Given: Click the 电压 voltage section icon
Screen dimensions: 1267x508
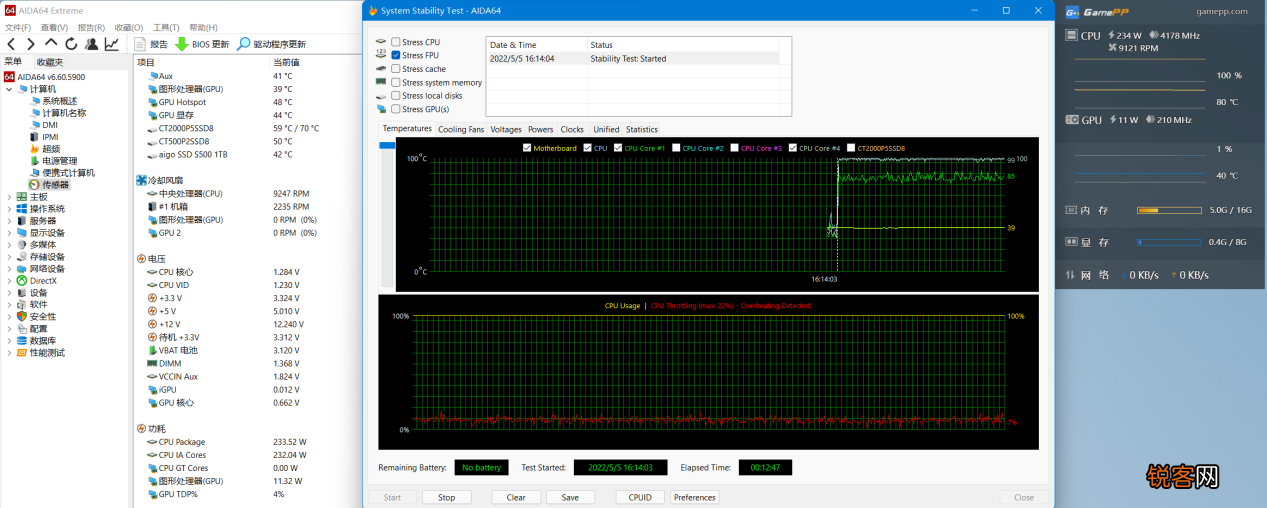Looking at the screenshot, I should point(140,258).
